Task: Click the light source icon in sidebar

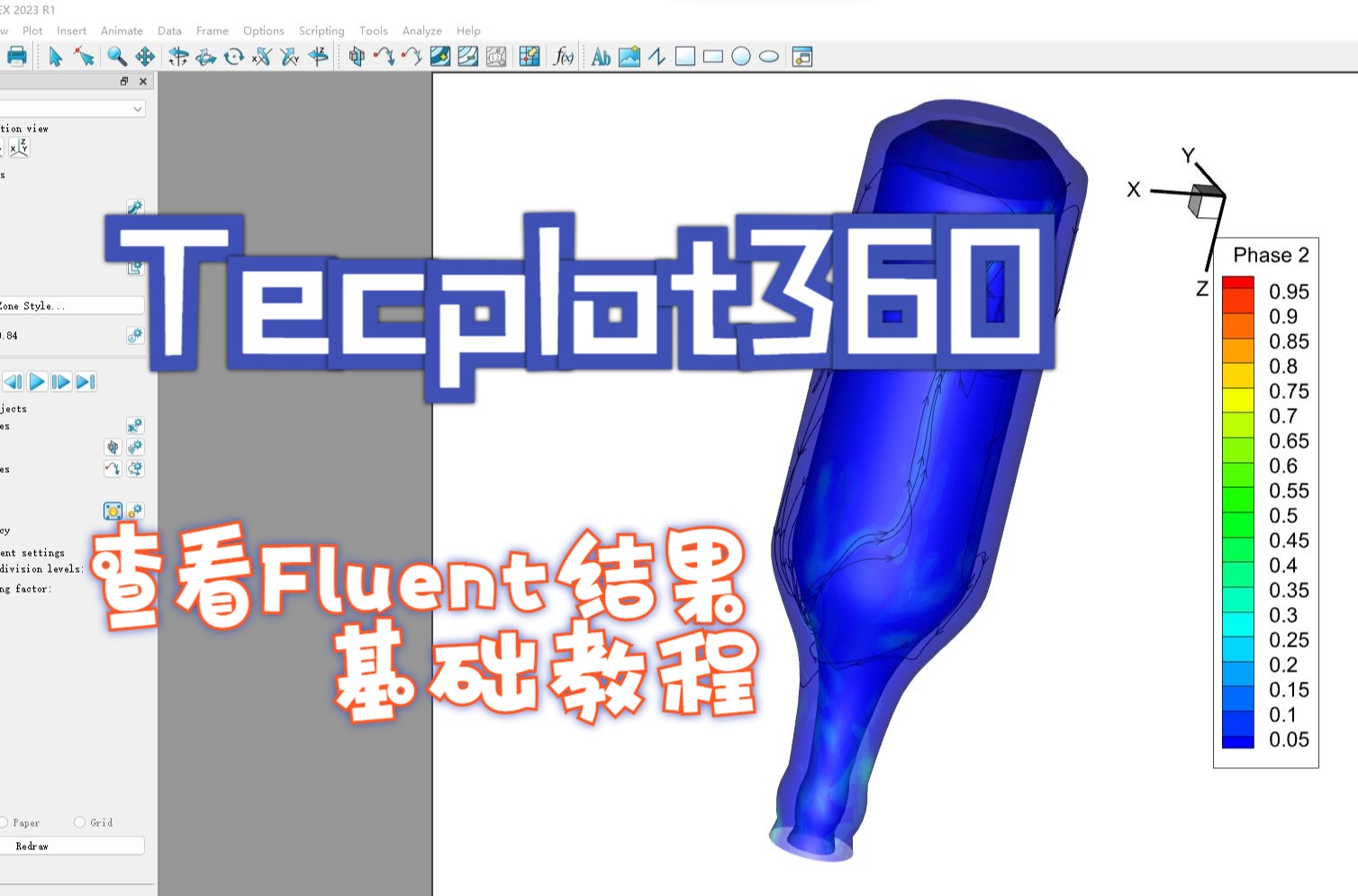Action: pyautogui.click(x=113, y=511)
